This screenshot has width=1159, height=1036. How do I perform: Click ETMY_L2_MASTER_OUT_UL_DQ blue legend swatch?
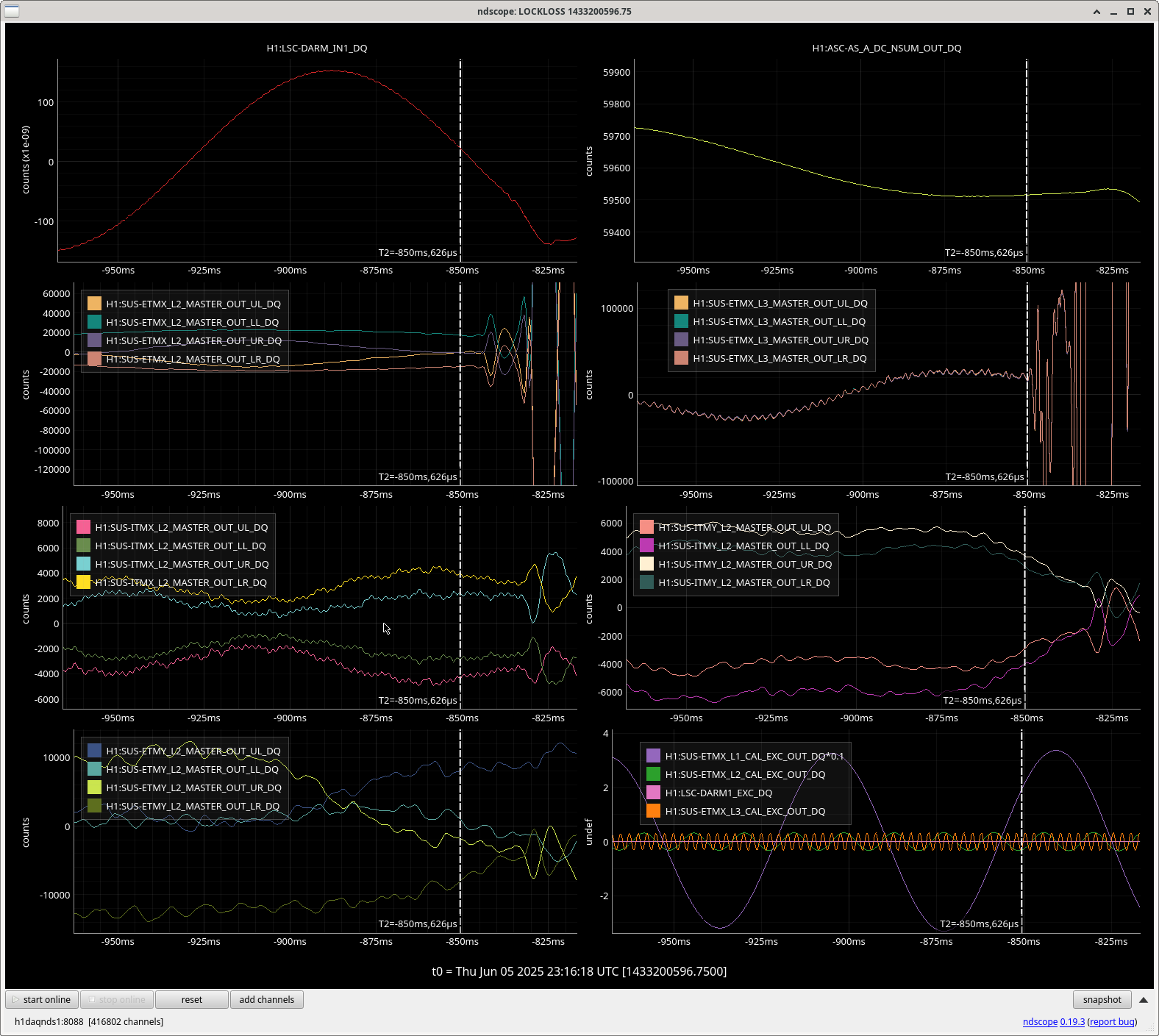click(94, 751)
